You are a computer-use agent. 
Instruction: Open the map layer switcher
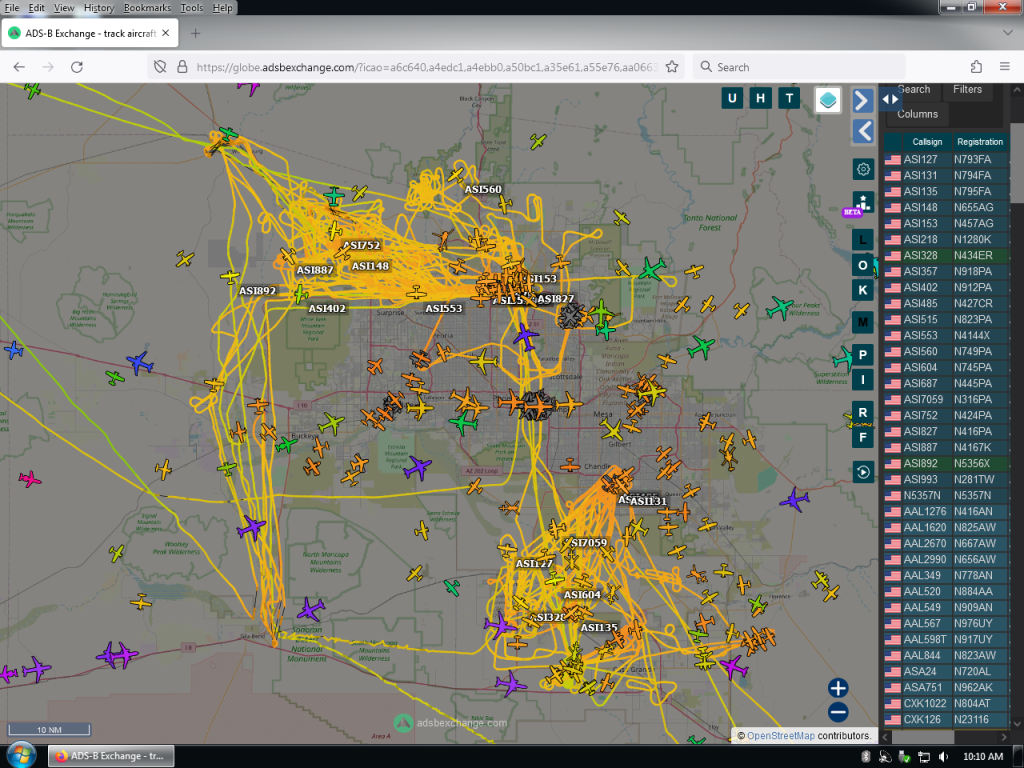coord(828,100)
